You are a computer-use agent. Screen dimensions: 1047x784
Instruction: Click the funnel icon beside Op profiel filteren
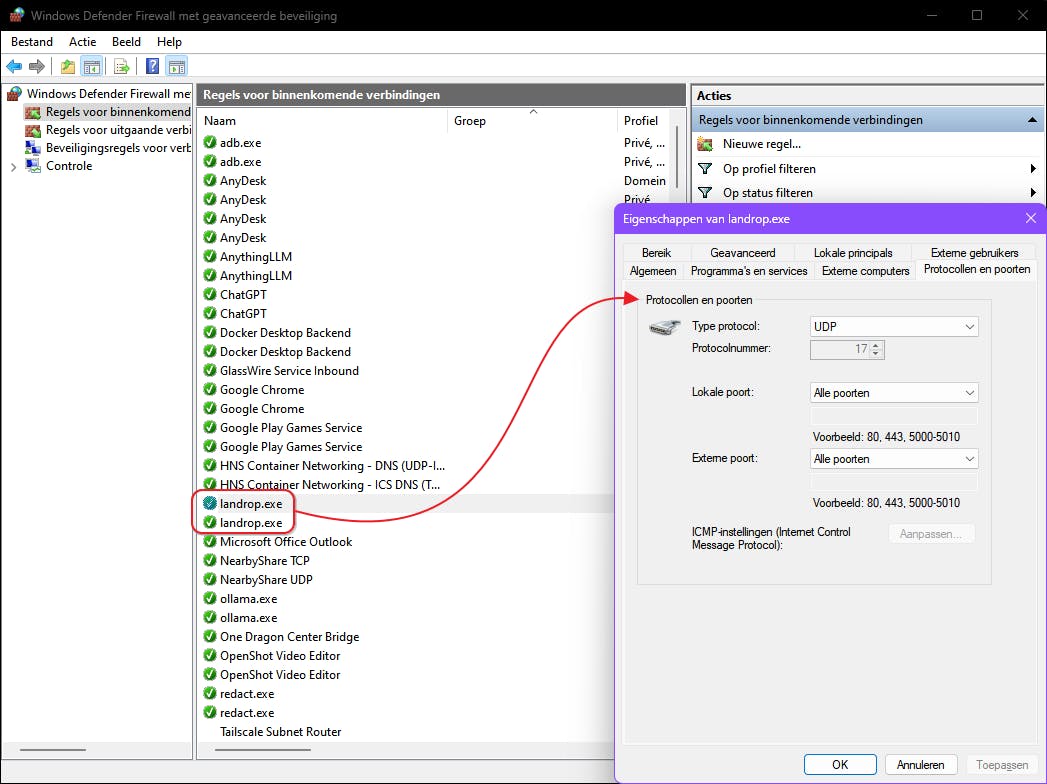click(x=705, y=168)
